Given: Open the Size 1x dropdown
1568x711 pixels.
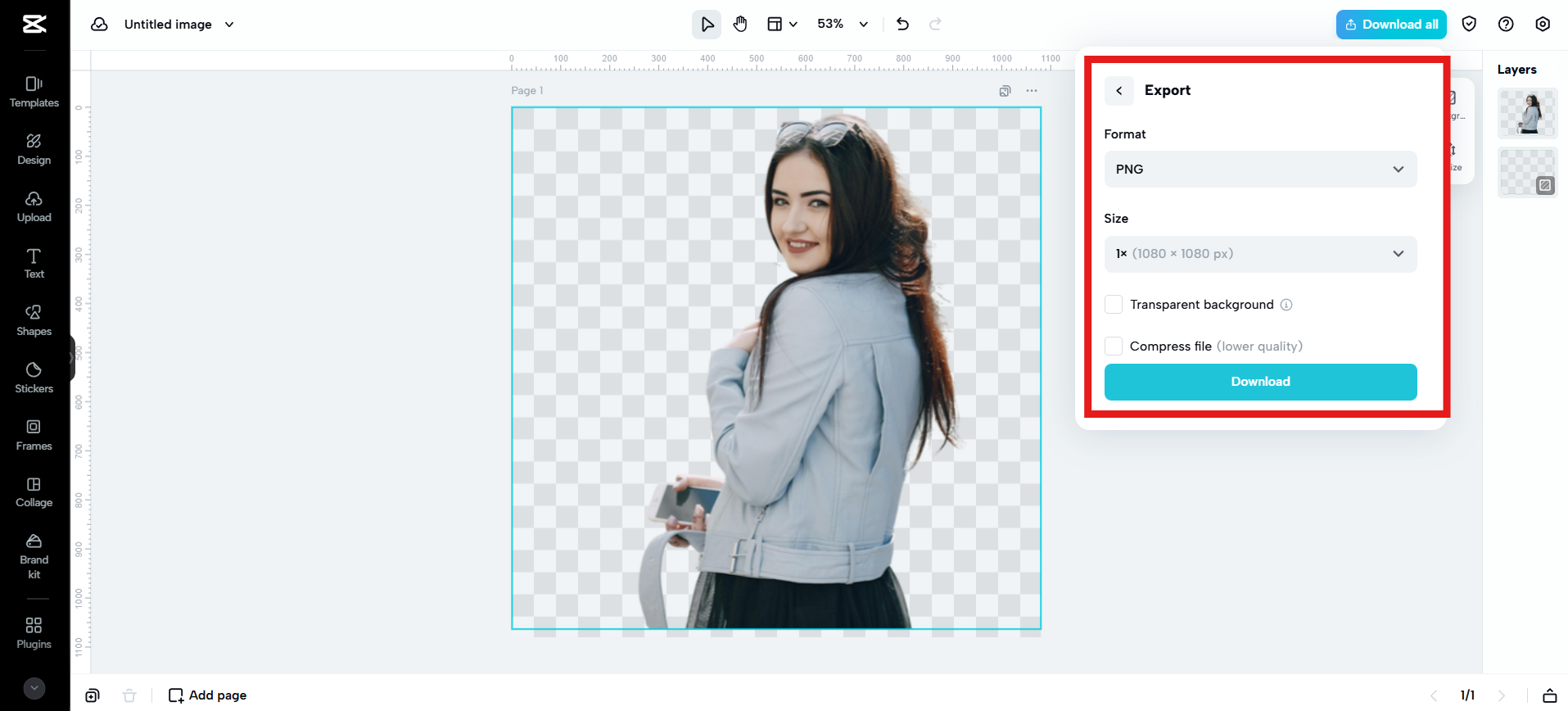Looking at the screenshot, I should click(1259, 254).
